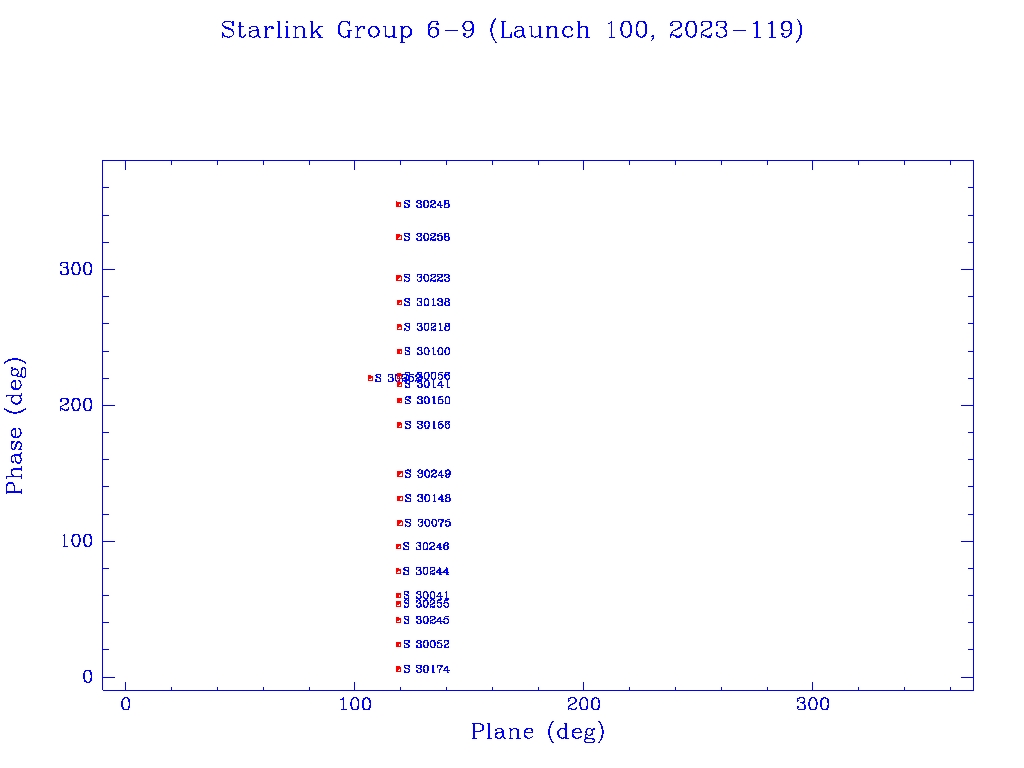Select the 'S 30246' satellite label
The image size is (1024, 768).
[426, 547]
